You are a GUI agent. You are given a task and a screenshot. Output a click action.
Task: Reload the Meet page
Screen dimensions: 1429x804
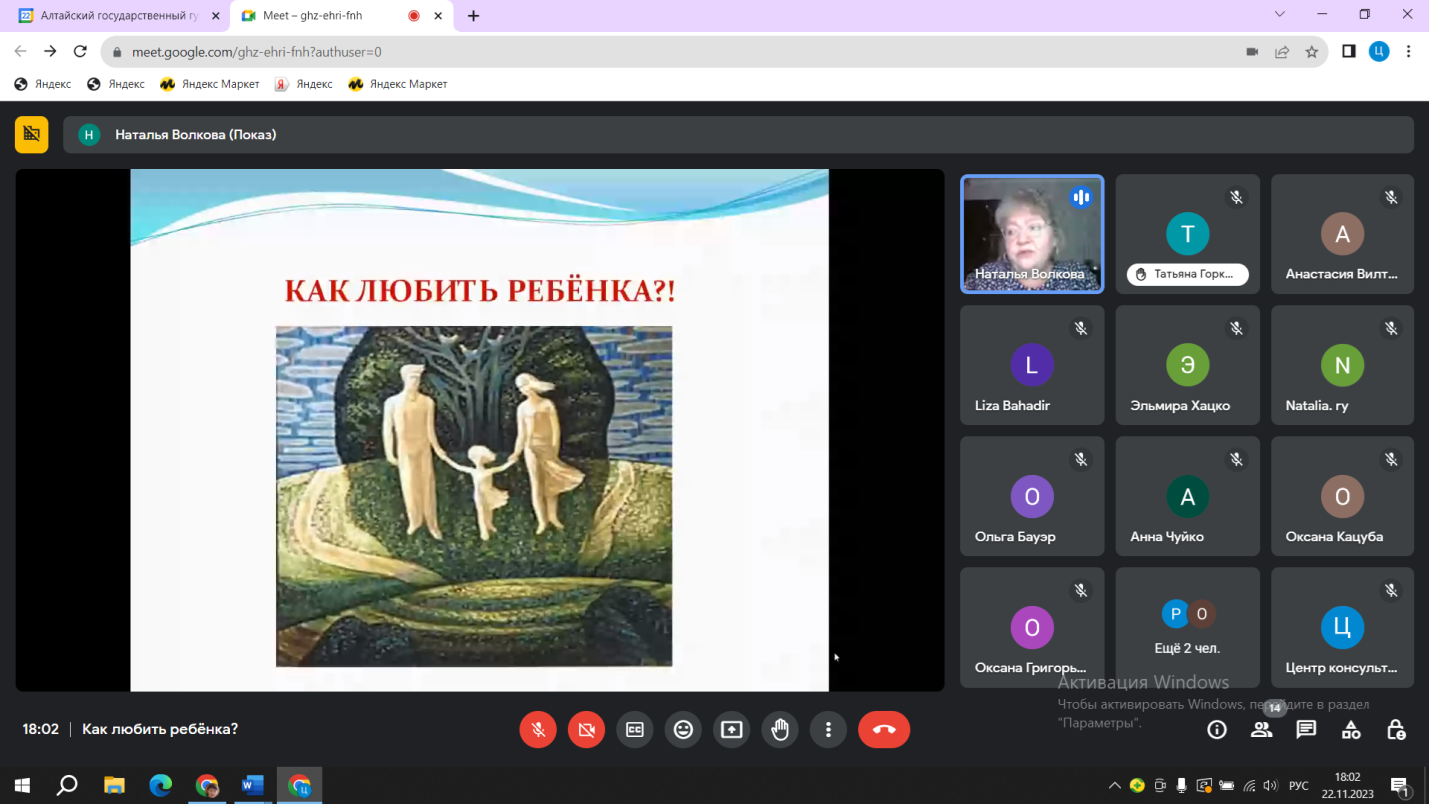click(x=81, y=52)
